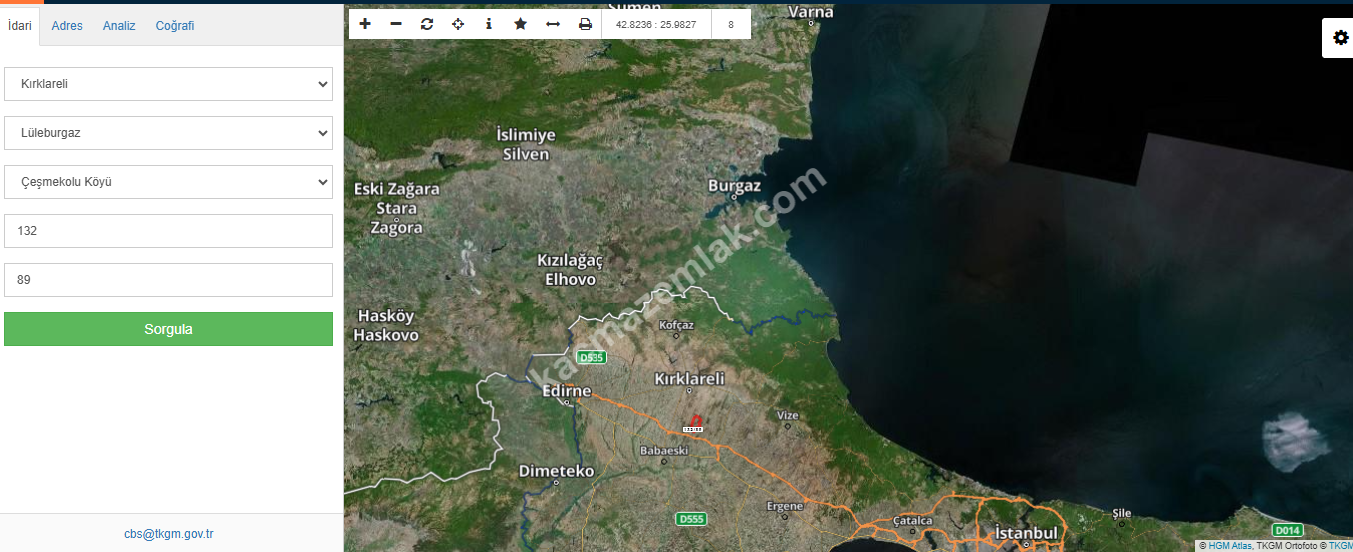Click the field containing 132
1353x552 pixels.
(x=168, y=231)
